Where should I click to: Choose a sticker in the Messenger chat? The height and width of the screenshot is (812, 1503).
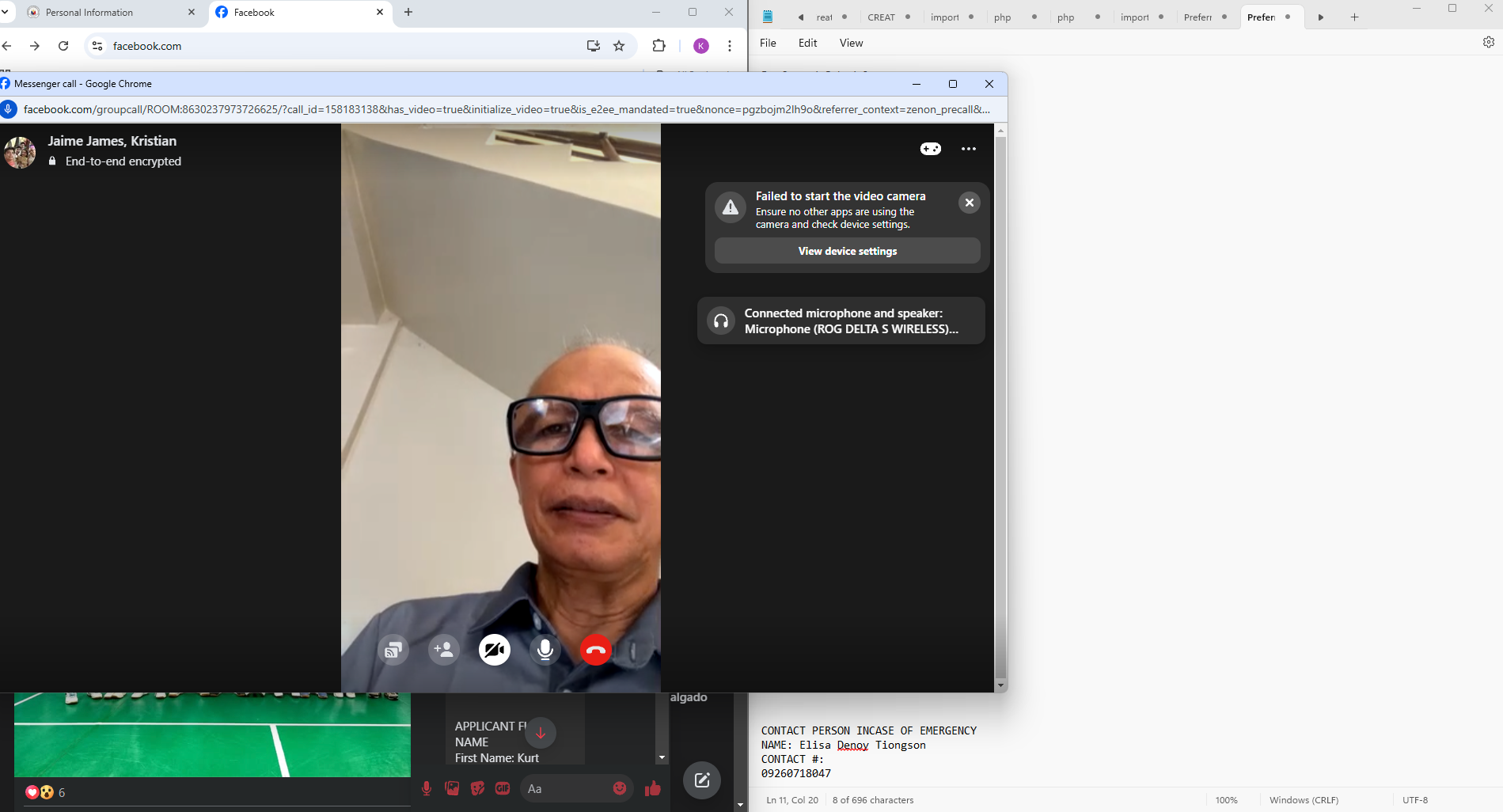point(477,788)
